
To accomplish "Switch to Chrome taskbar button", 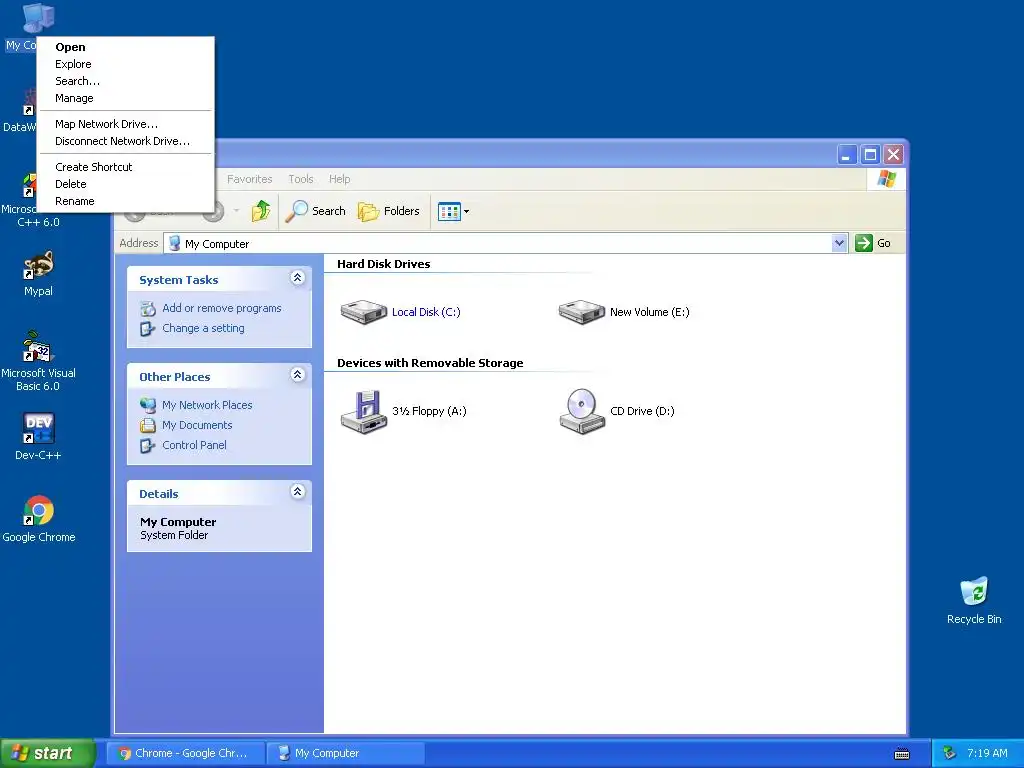I will [x=186, y=753].
